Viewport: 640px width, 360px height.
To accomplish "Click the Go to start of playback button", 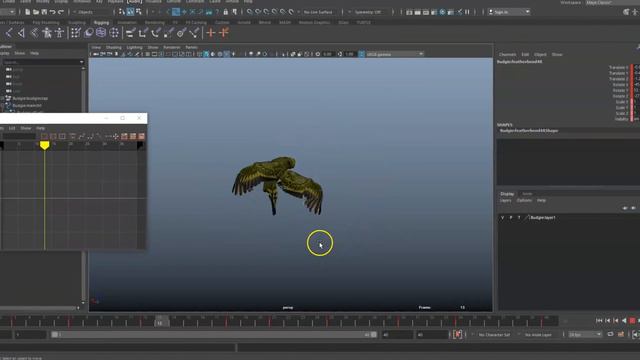I will (x=599, y=321).
